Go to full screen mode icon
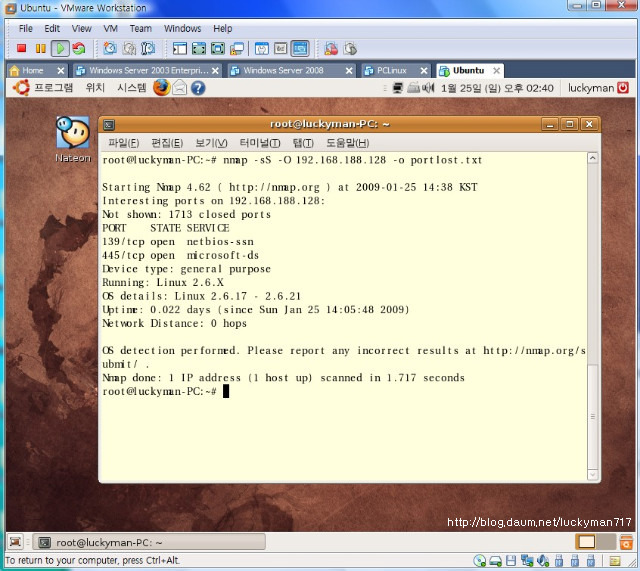The image size is (640, 571). (x=218, y=49)
